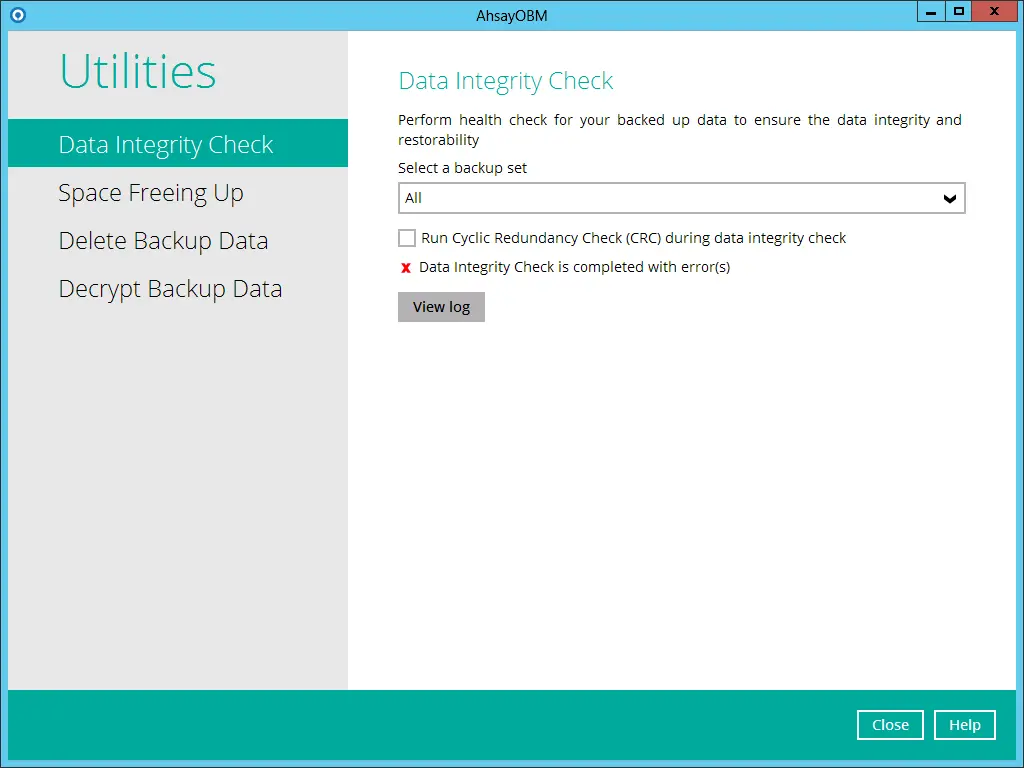Switch to Space Freeing Up
The height and width of the screenshot is (768, 1024).
(x=151, y=193)
